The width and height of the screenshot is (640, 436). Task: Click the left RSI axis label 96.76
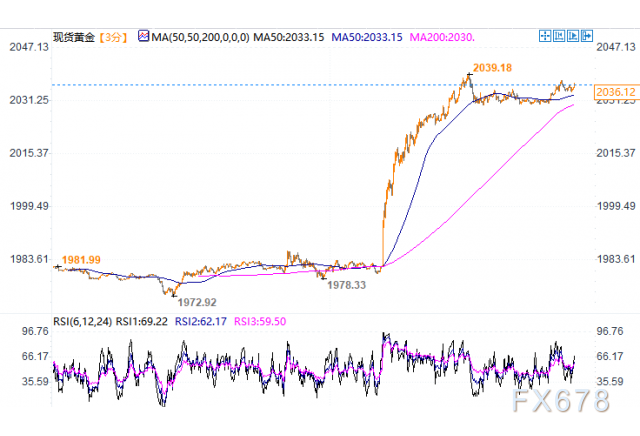(35, 331)
